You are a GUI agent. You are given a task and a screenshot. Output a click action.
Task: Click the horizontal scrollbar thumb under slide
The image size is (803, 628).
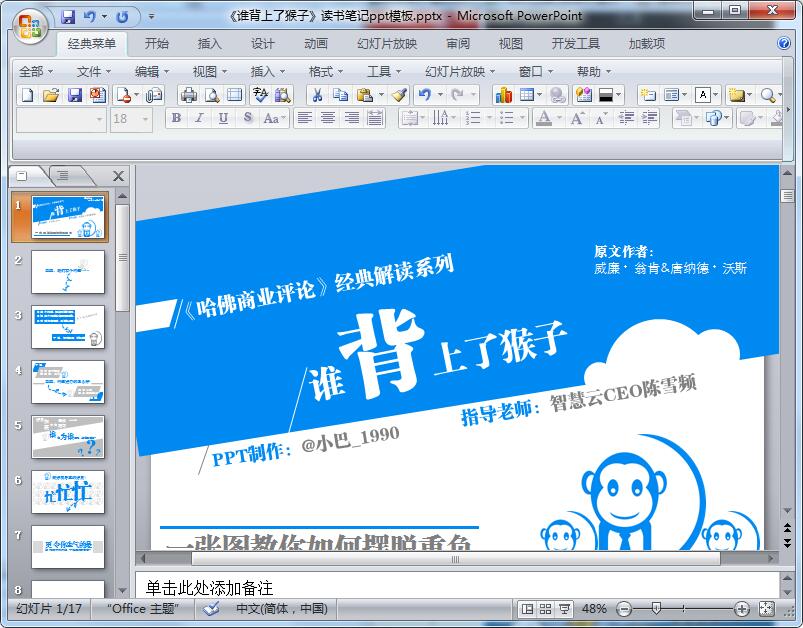455,559
